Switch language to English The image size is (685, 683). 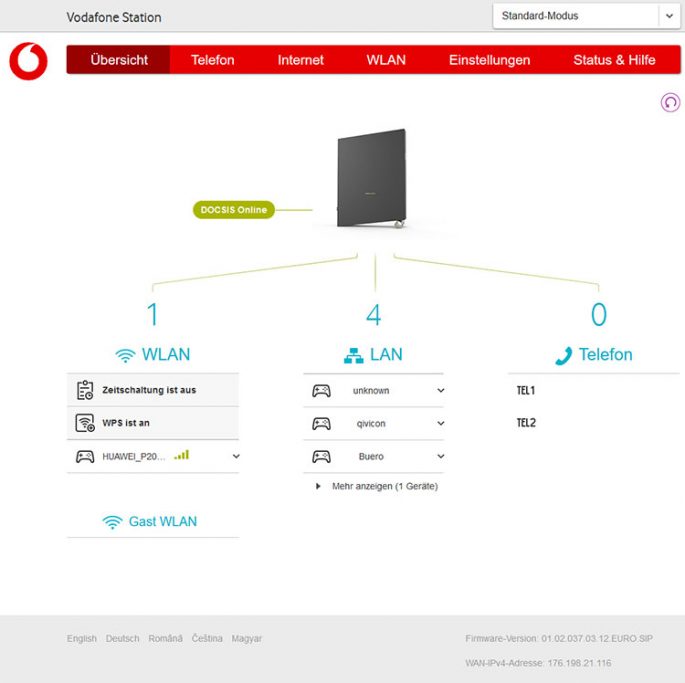click(82, 638)
